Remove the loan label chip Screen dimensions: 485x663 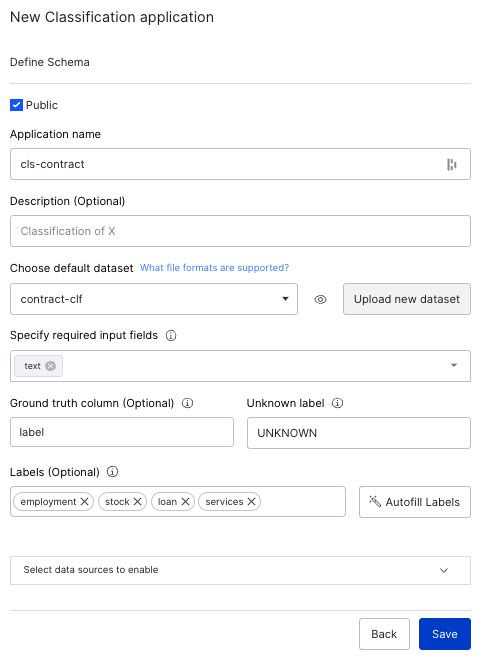click(x=185, y=502)
